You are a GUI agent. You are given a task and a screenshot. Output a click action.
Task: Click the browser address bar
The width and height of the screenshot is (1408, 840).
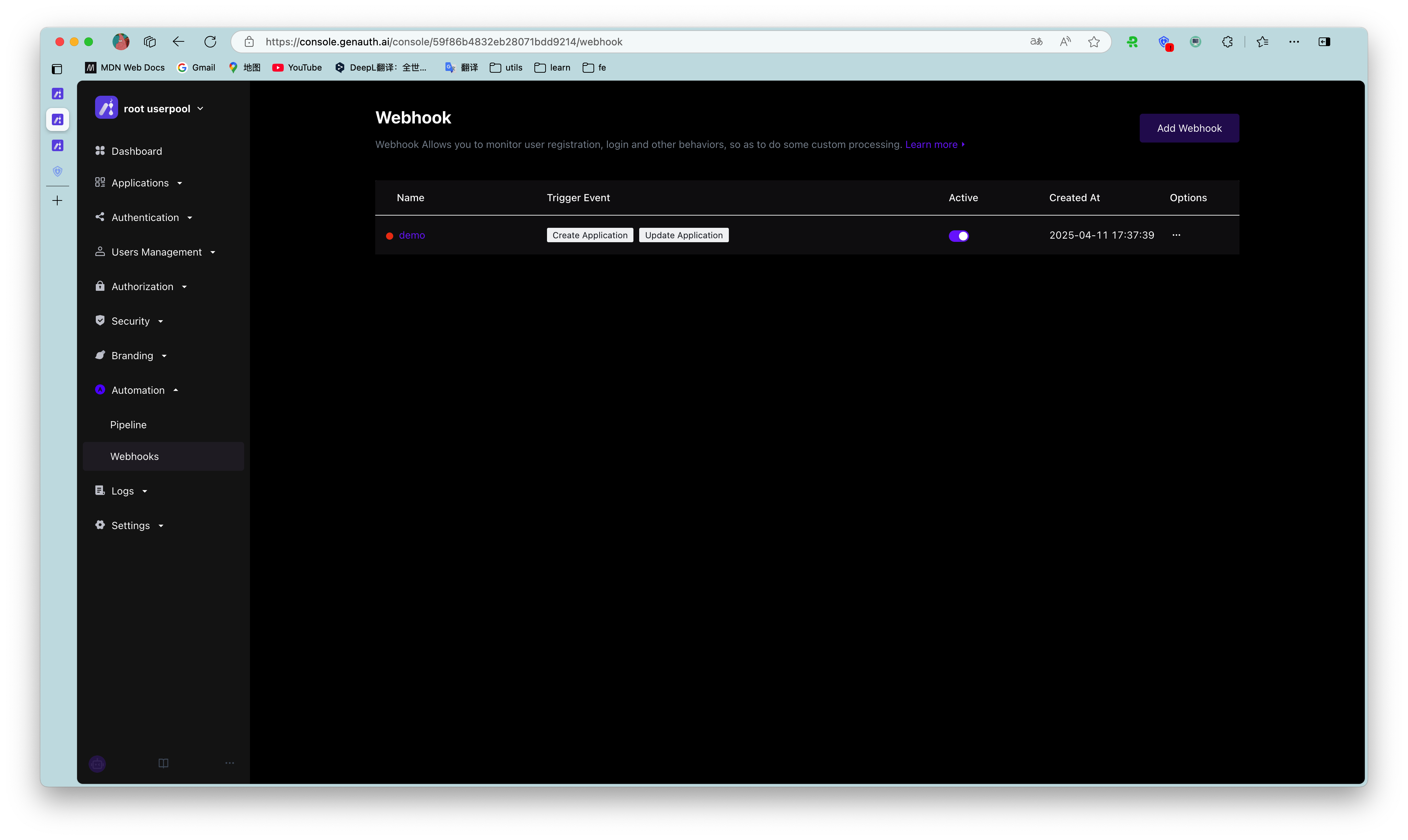click(x=623, y=42)
